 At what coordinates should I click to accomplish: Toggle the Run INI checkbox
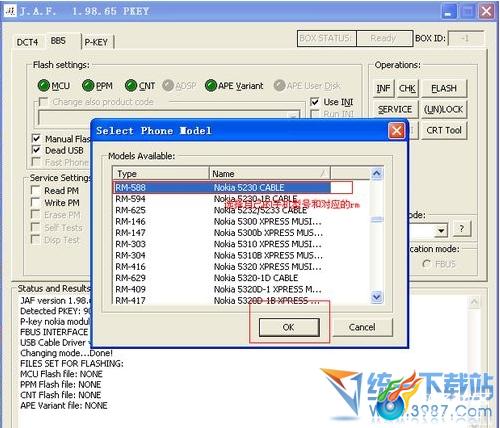tap(314, 114)
